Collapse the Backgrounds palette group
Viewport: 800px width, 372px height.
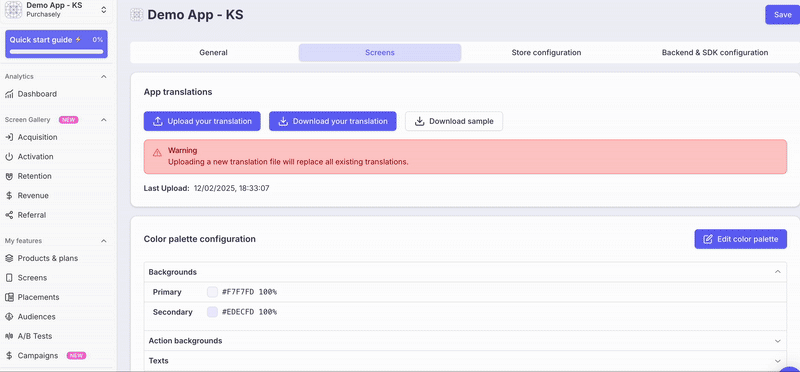pyautogui.click(x=778, y=272)
